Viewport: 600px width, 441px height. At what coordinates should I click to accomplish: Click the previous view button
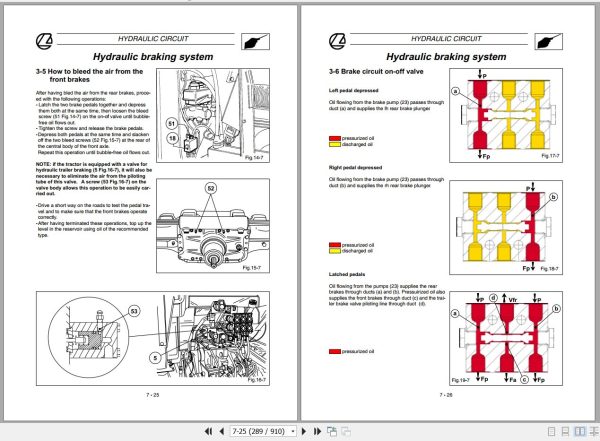point(332,431)
